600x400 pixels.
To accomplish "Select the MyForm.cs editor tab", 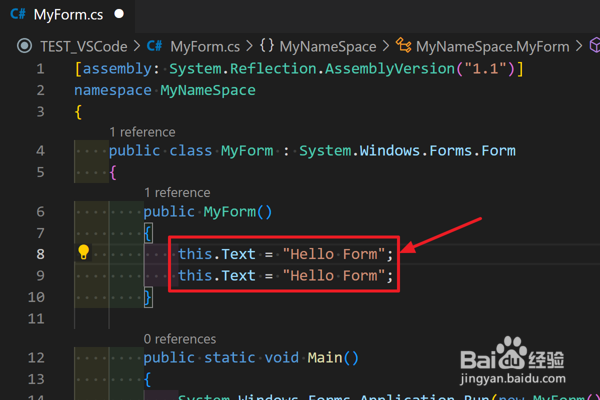I will 67,15.
